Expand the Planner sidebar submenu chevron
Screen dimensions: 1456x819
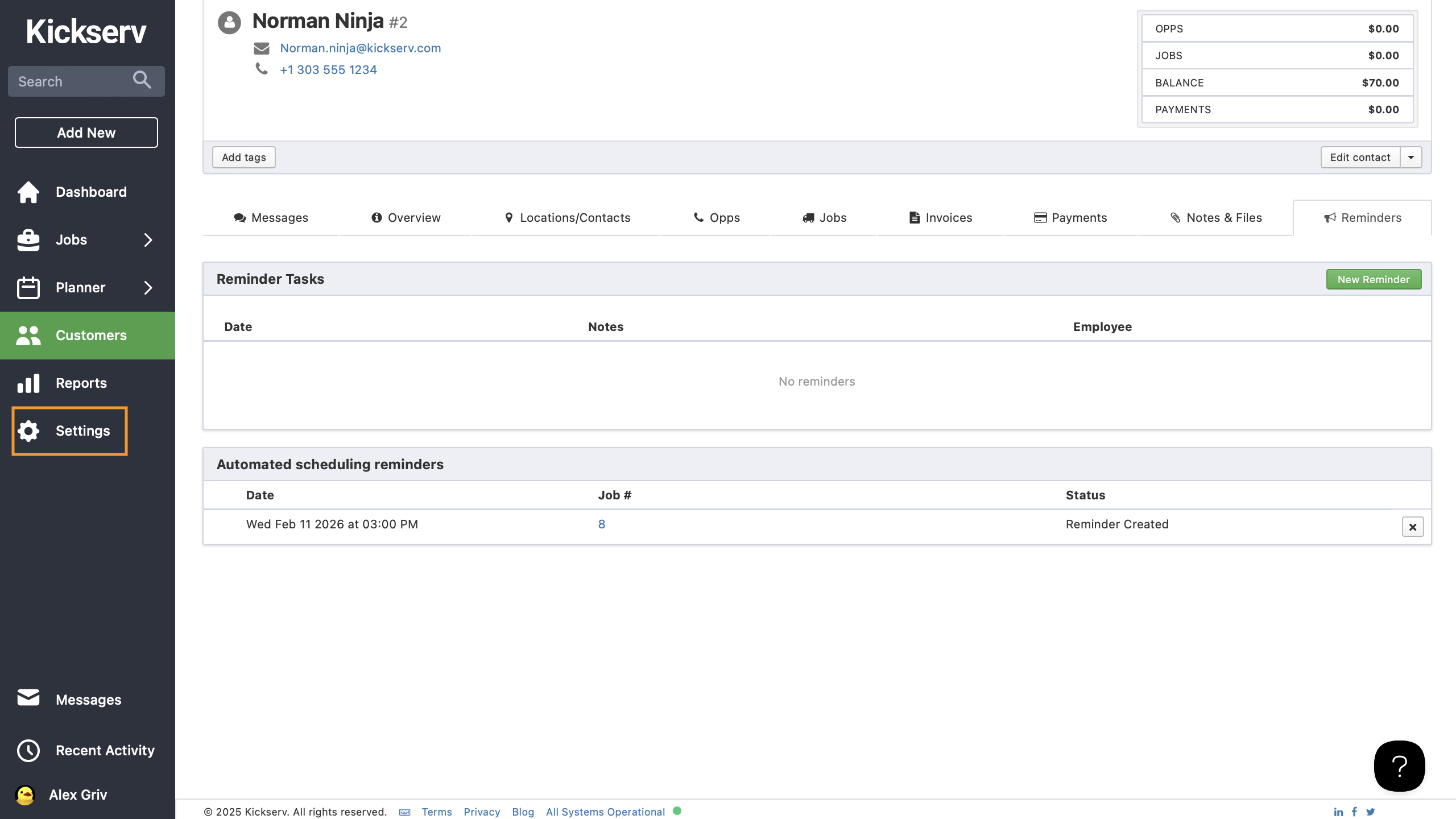tap(148, 288)
